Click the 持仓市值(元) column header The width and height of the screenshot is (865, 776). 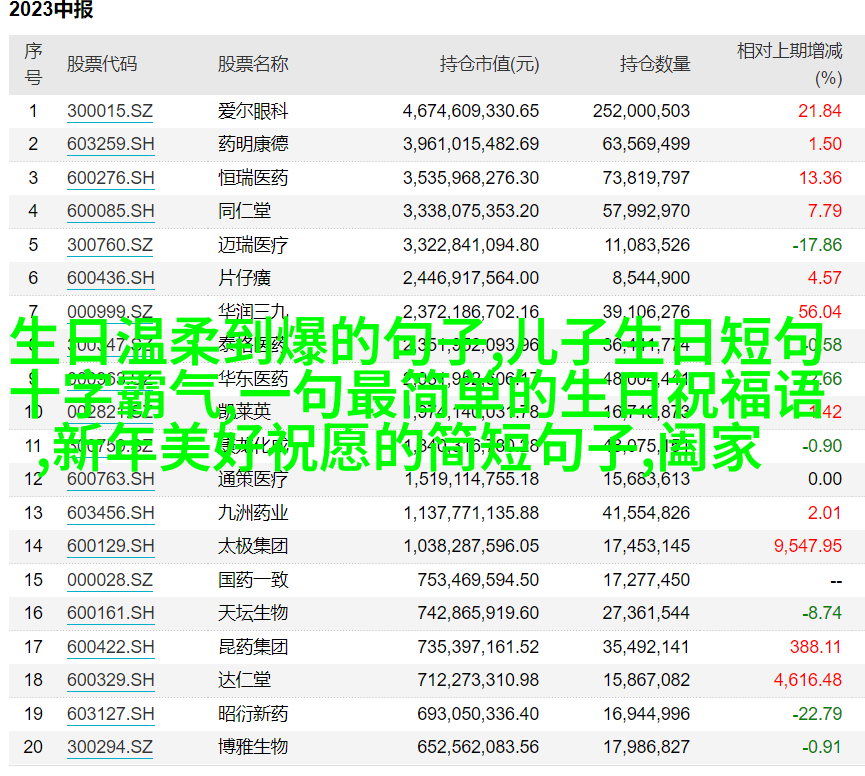tap(489, 64)
